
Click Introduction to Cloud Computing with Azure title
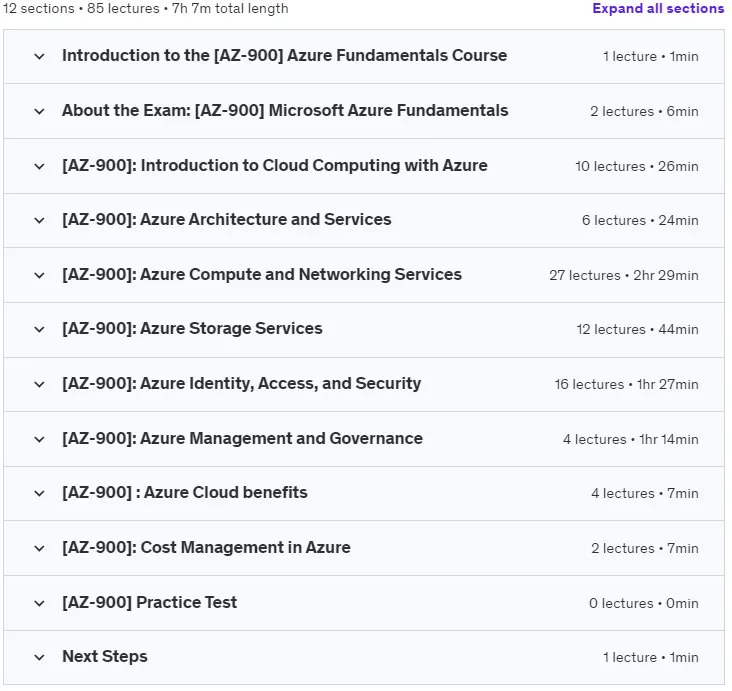click(274, 166)
